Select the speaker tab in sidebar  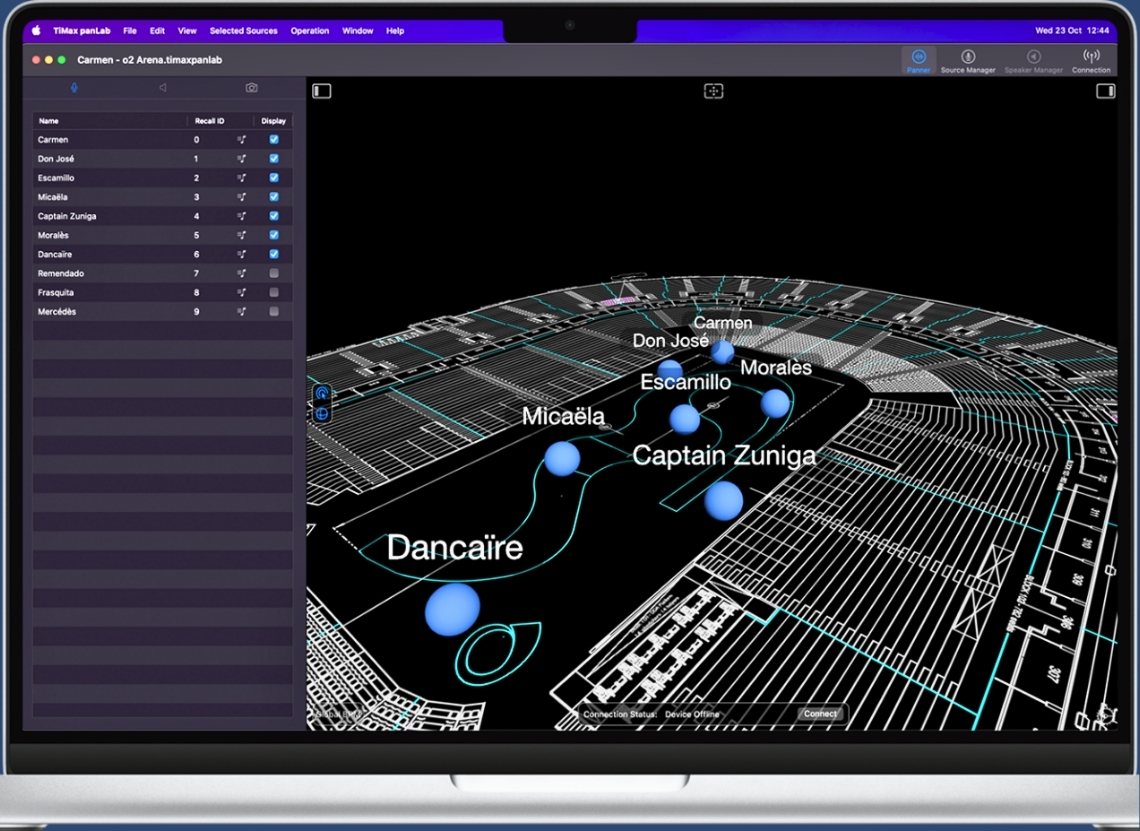pos(162,88)
